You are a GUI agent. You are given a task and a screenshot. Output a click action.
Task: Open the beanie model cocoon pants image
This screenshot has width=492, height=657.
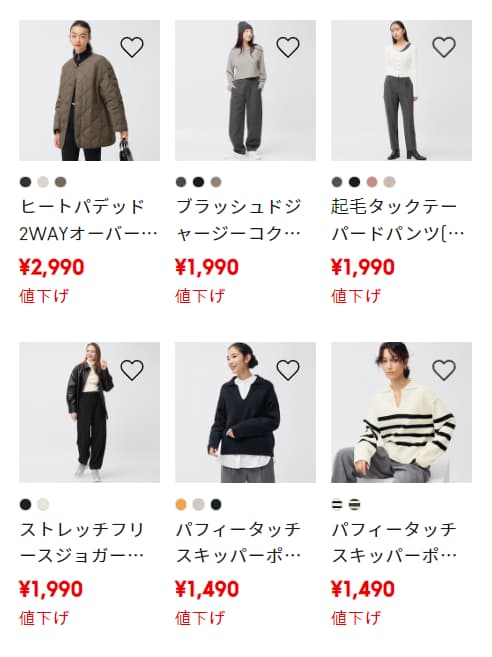pyautogui.click(x=245, y=90)
